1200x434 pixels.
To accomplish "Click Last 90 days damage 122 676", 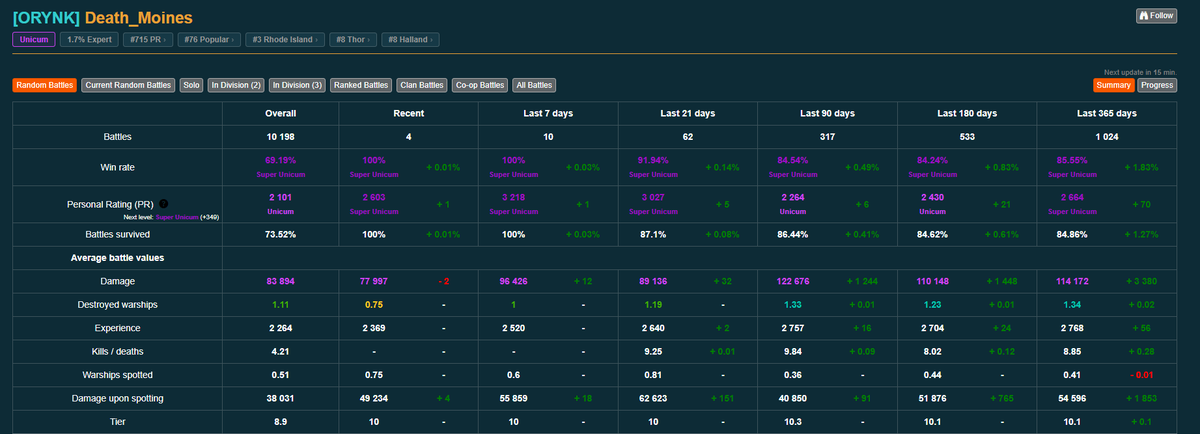I will pos(792,282).
